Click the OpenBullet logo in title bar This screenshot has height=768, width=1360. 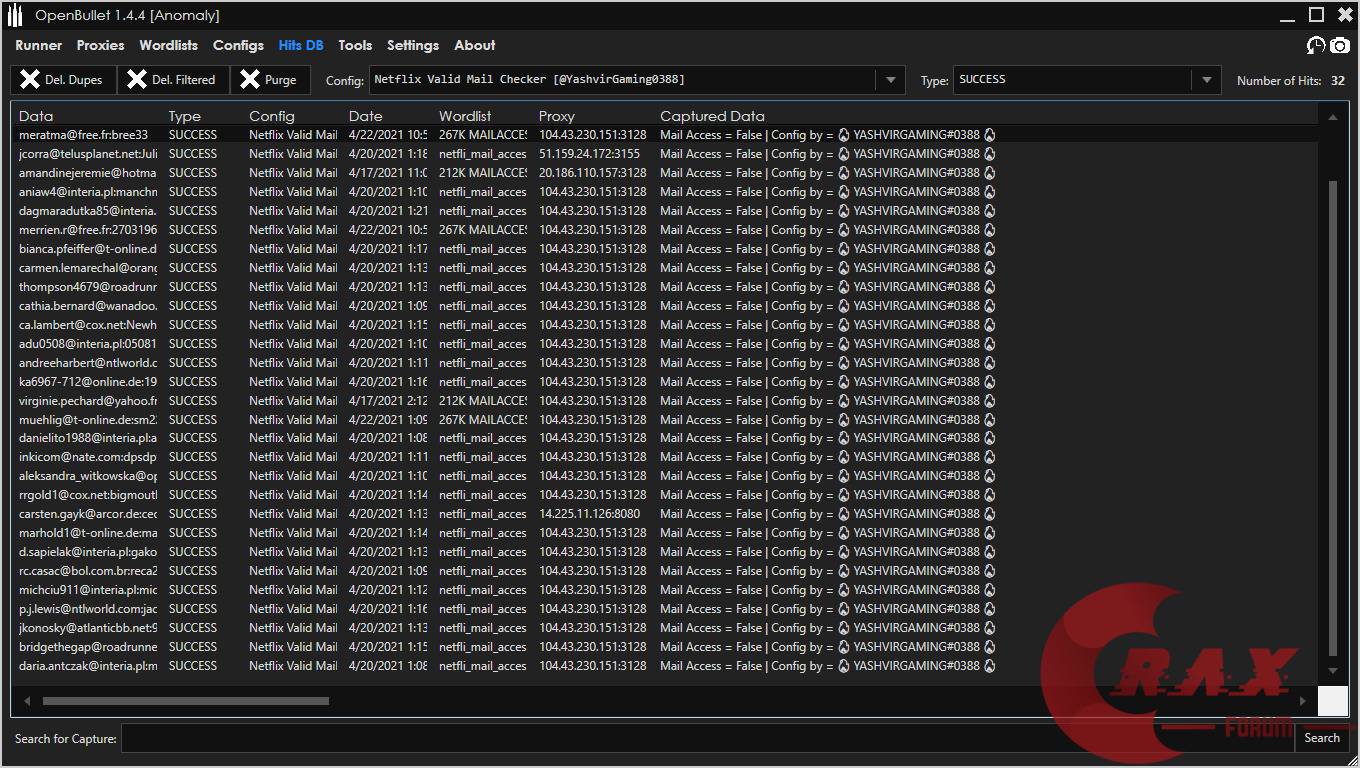pyautogui.click(x=15, y=15)
